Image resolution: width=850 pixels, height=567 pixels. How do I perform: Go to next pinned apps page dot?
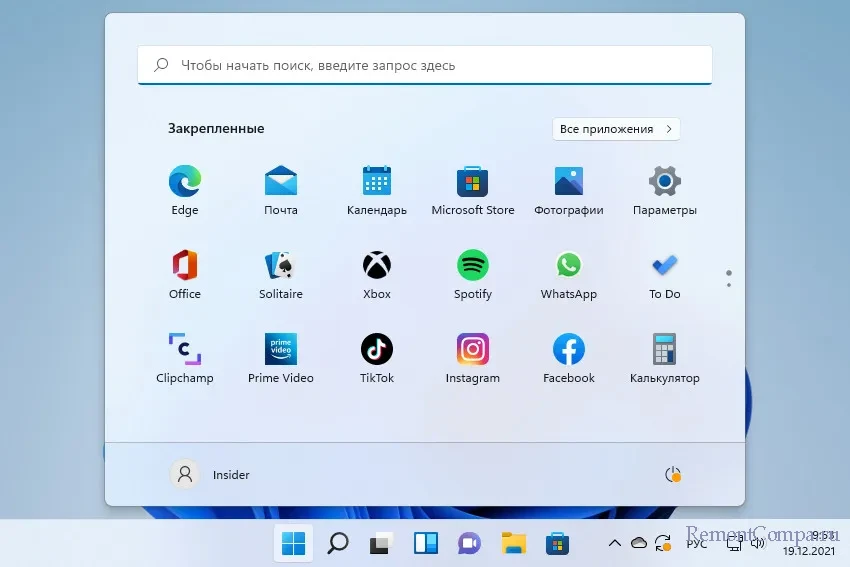pyautogui.click(x=729, y=283)
